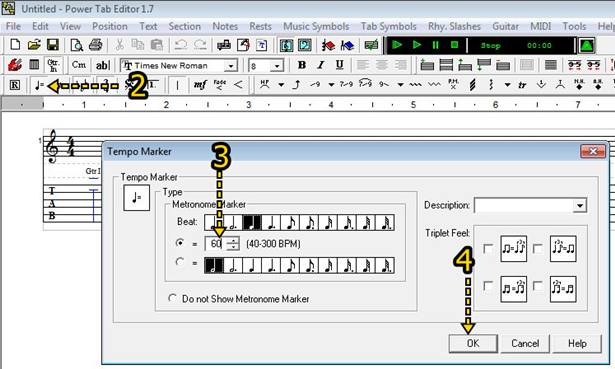Screen dimensions: 615x369
Task: Adjust BPM with spinner arrows
Action: tap(233, 244)
